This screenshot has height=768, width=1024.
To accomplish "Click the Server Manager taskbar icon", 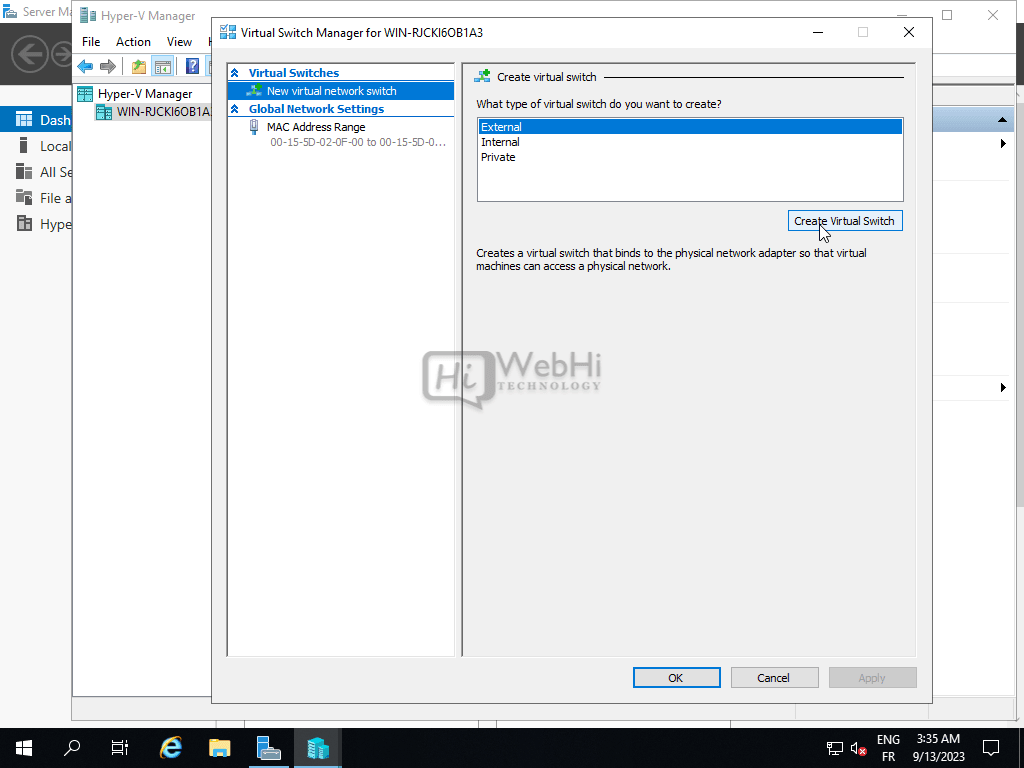I will pos(268,747).
